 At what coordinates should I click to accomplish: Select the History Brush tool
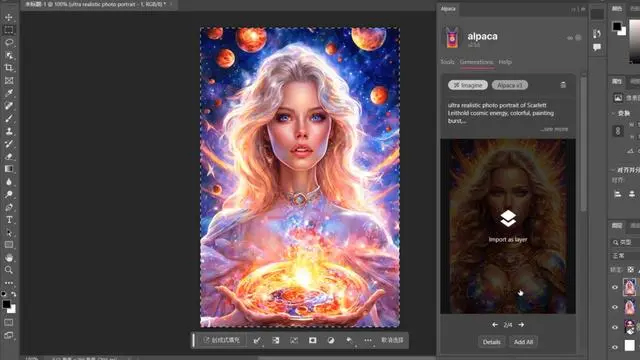[x=9, y=144]
